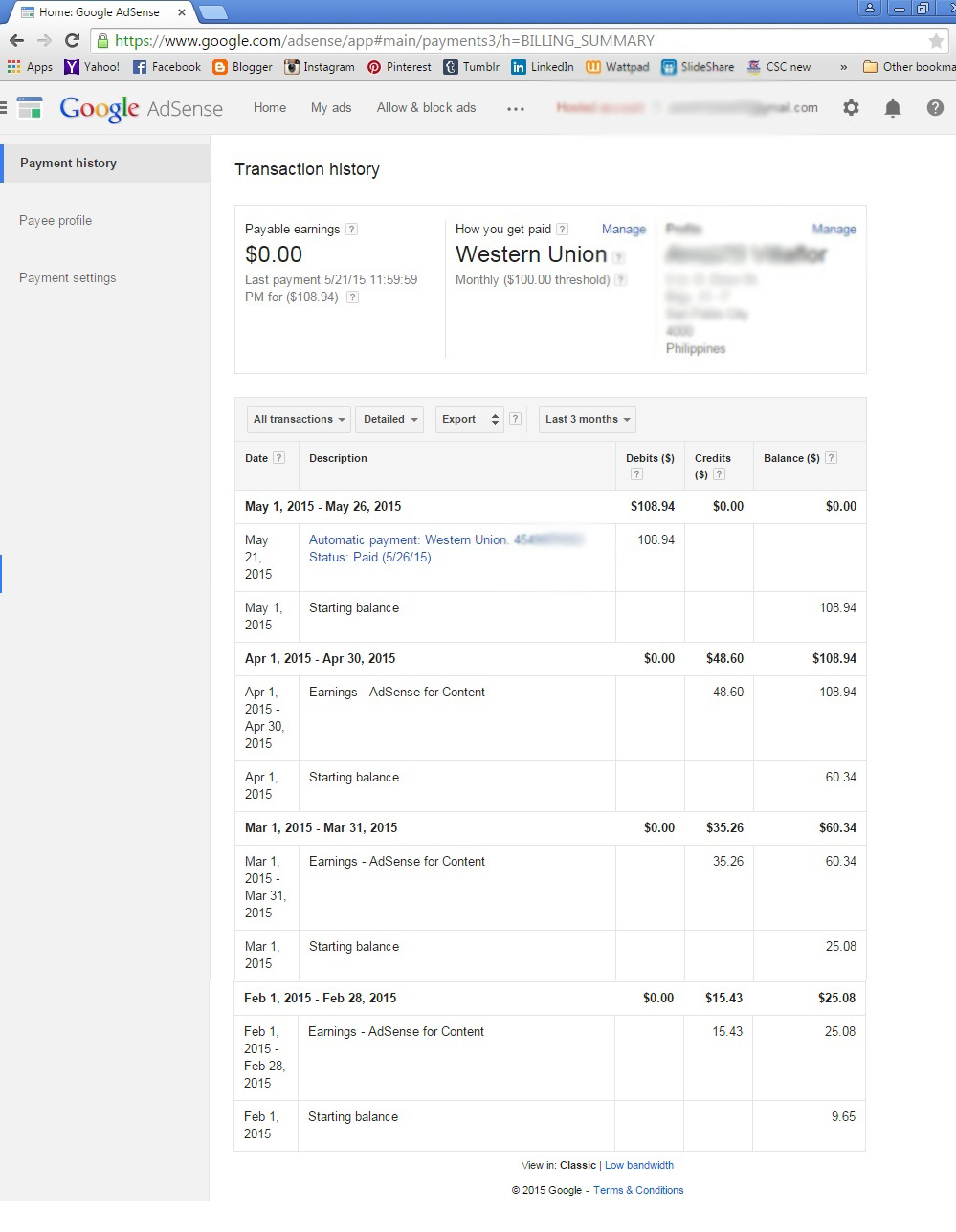Open Terms & Conditions link
956x1232 pixels.
pyautogui.click(x=638, y=1190)
